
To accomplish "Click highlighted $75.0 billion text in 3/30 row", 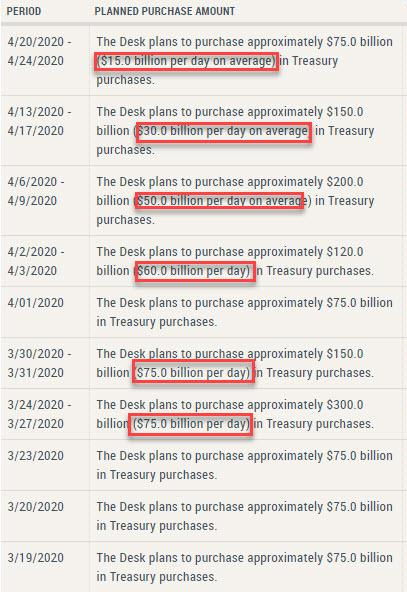I will click(193, 373).
